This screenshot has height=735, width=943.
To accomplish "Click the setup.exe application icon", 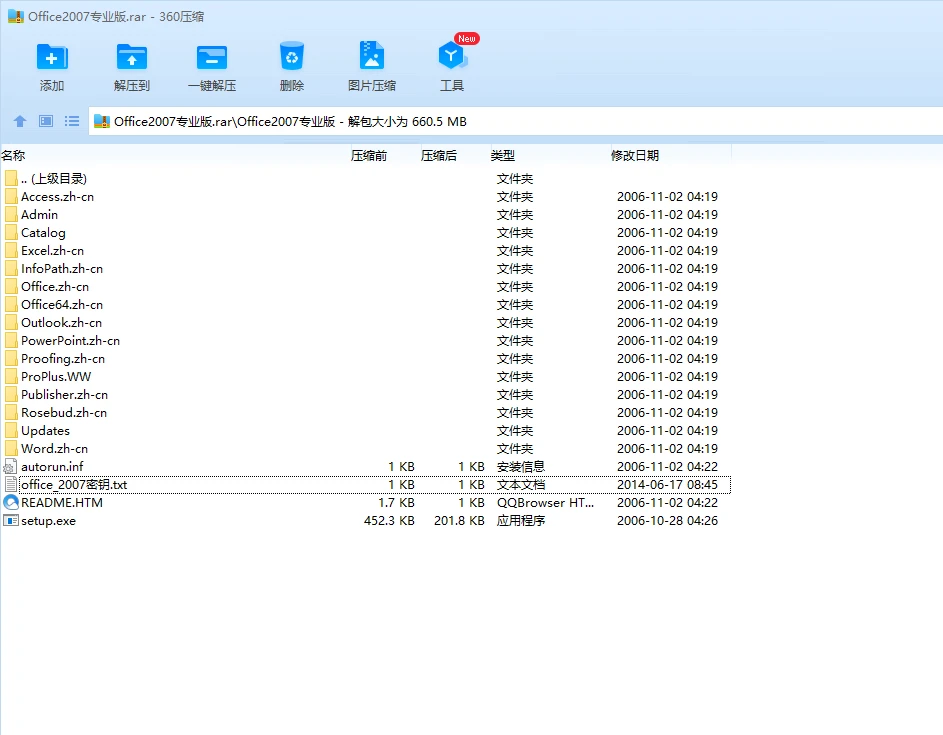I will [x=11, y=521].
